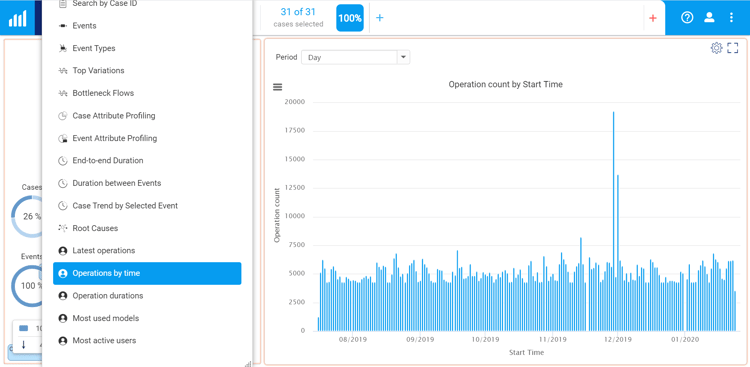Click the red plus icon

pos(652,18)
